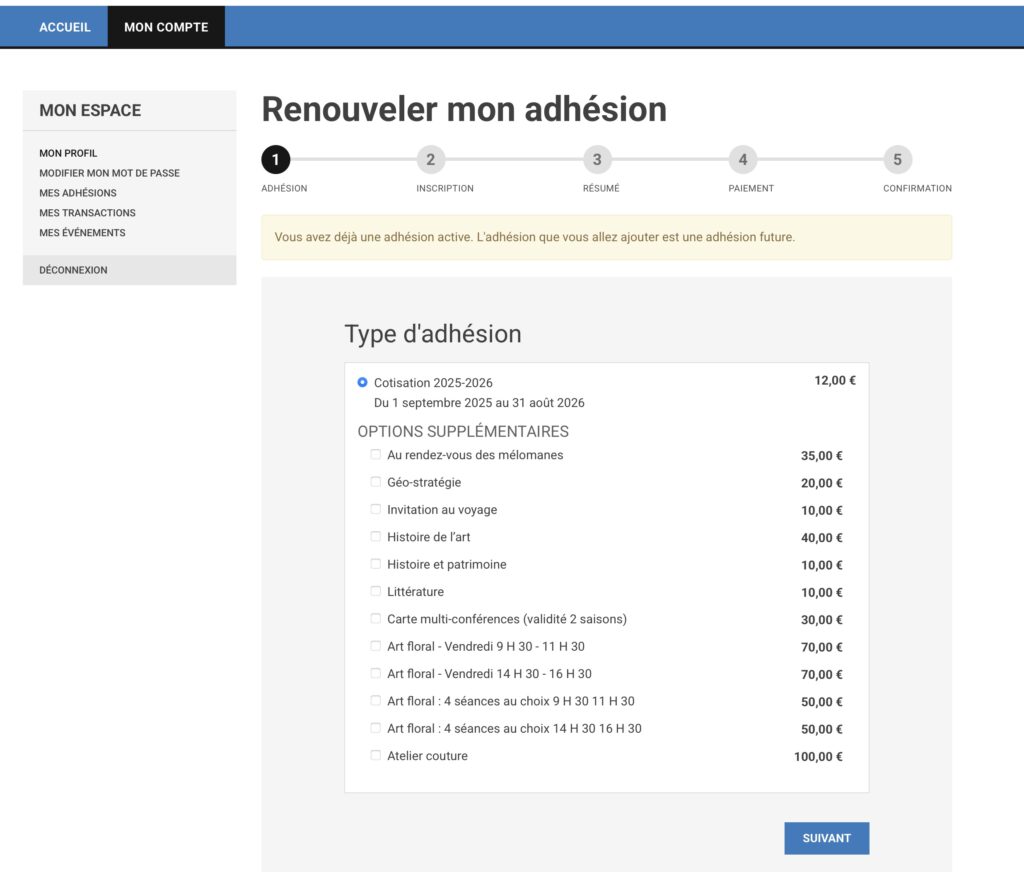This screenshot has width=1024, height=872.
Task: Check the Atelier couture option
Action: (x=376, y=756)
